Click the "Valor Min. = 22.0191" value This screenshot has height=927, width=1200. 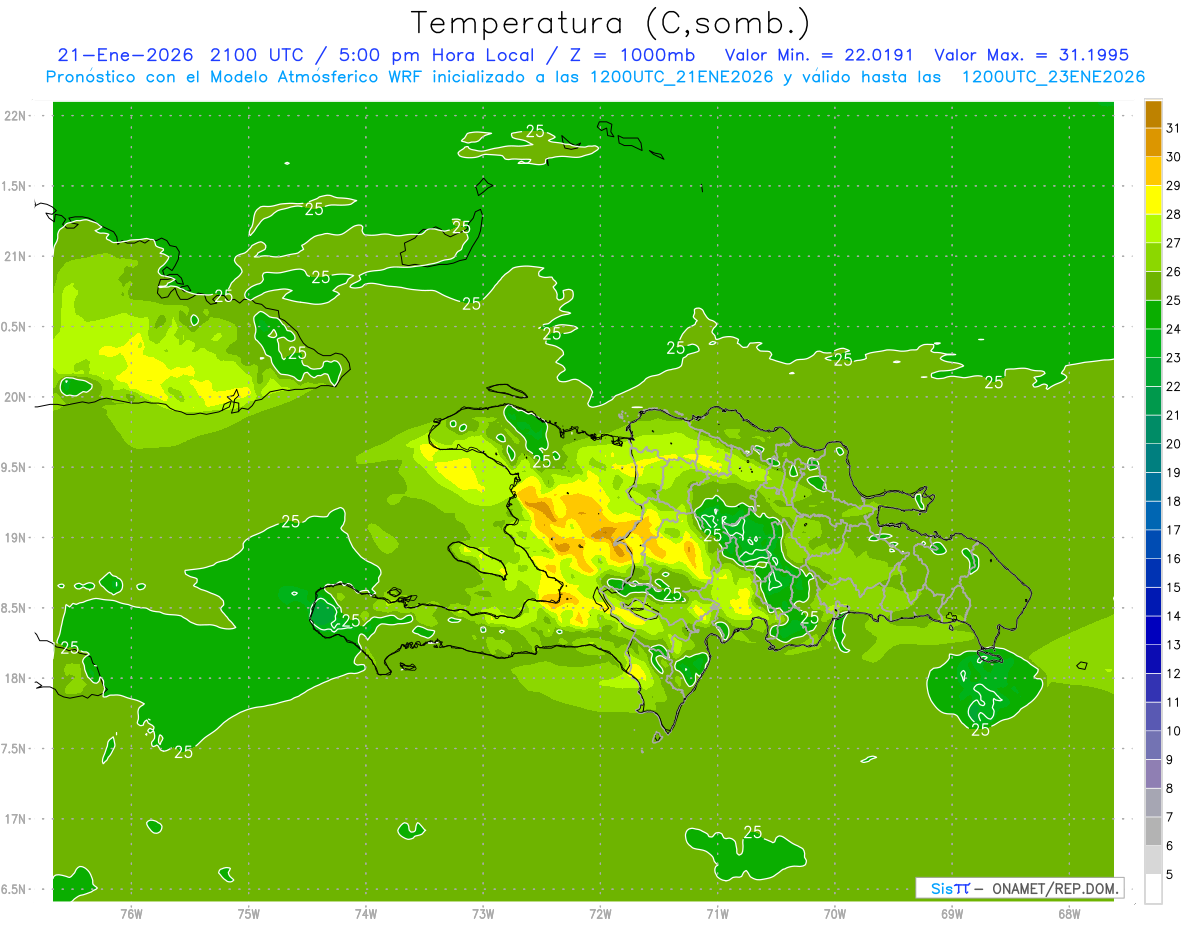pyautogui.click(x=819, y=54)
